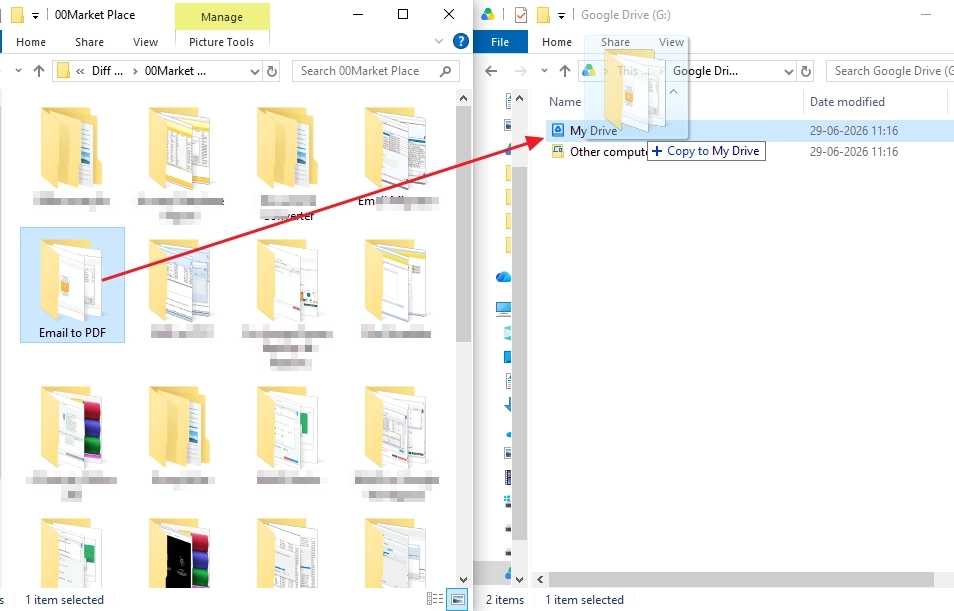Switch to details view layout button

[x=435, y=599]
